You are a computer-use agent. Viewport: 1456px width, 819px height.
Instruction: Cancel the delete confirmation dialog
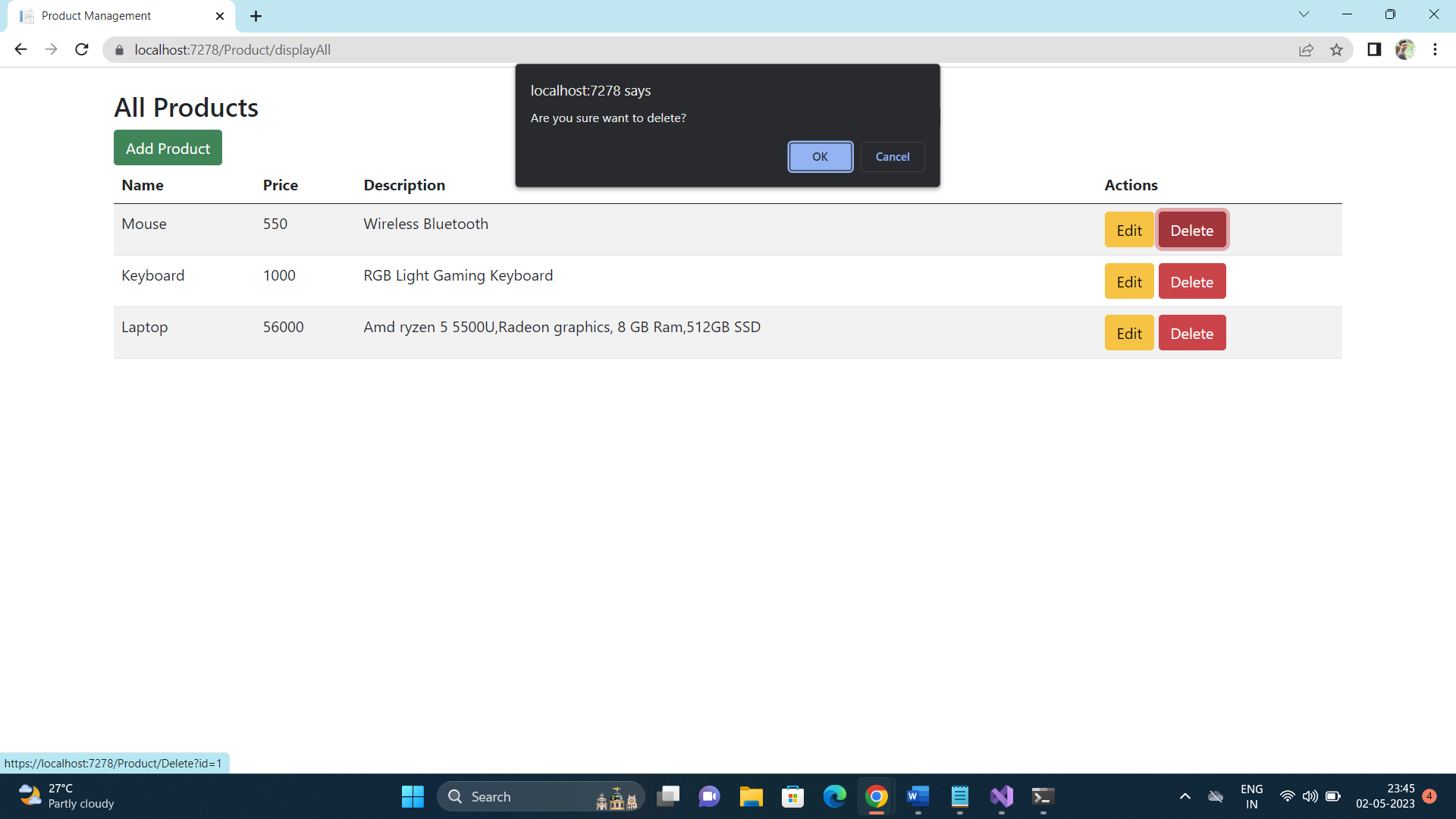click(893, 156)
